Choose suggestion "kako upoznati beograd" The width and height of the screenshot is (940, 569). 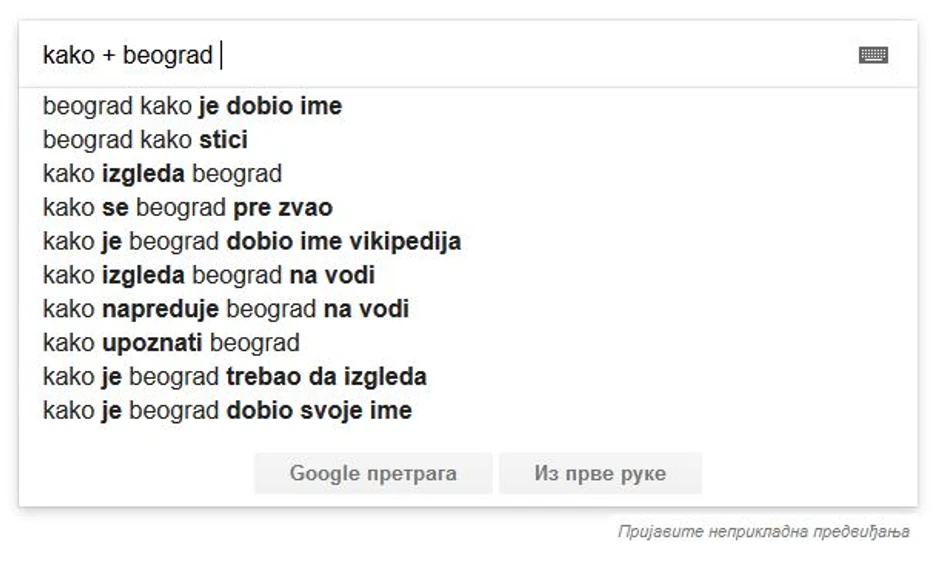tap(171, 343)
